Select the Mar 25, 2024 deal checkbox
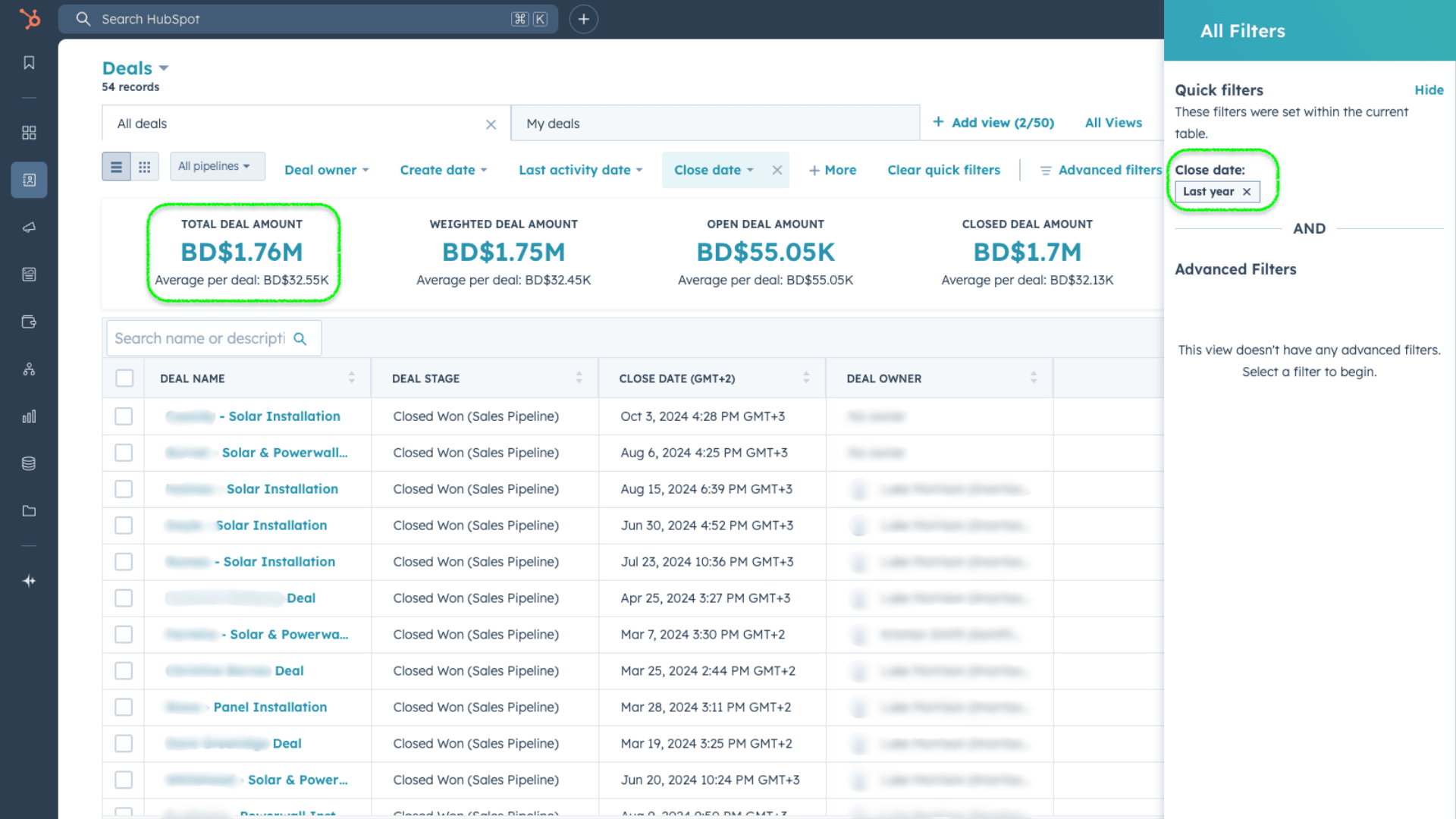The height and width of the screenshot is (819, 1456). pos(124,671)
